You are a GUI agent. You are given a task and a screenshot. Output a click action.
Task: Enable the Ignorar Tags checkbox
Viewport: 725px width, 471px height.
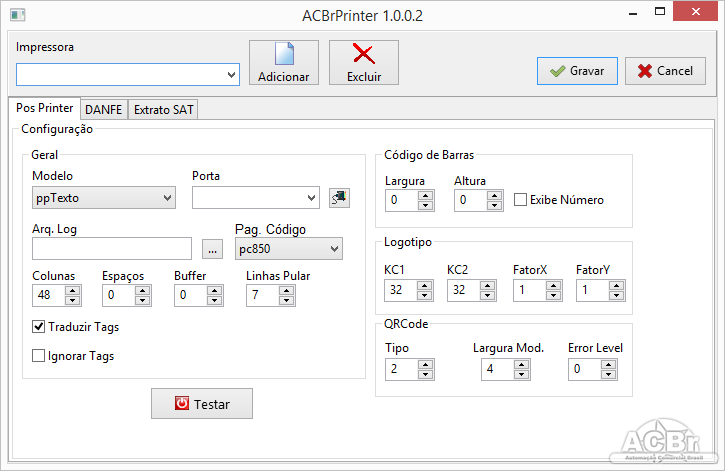click(x=38, y=355)
